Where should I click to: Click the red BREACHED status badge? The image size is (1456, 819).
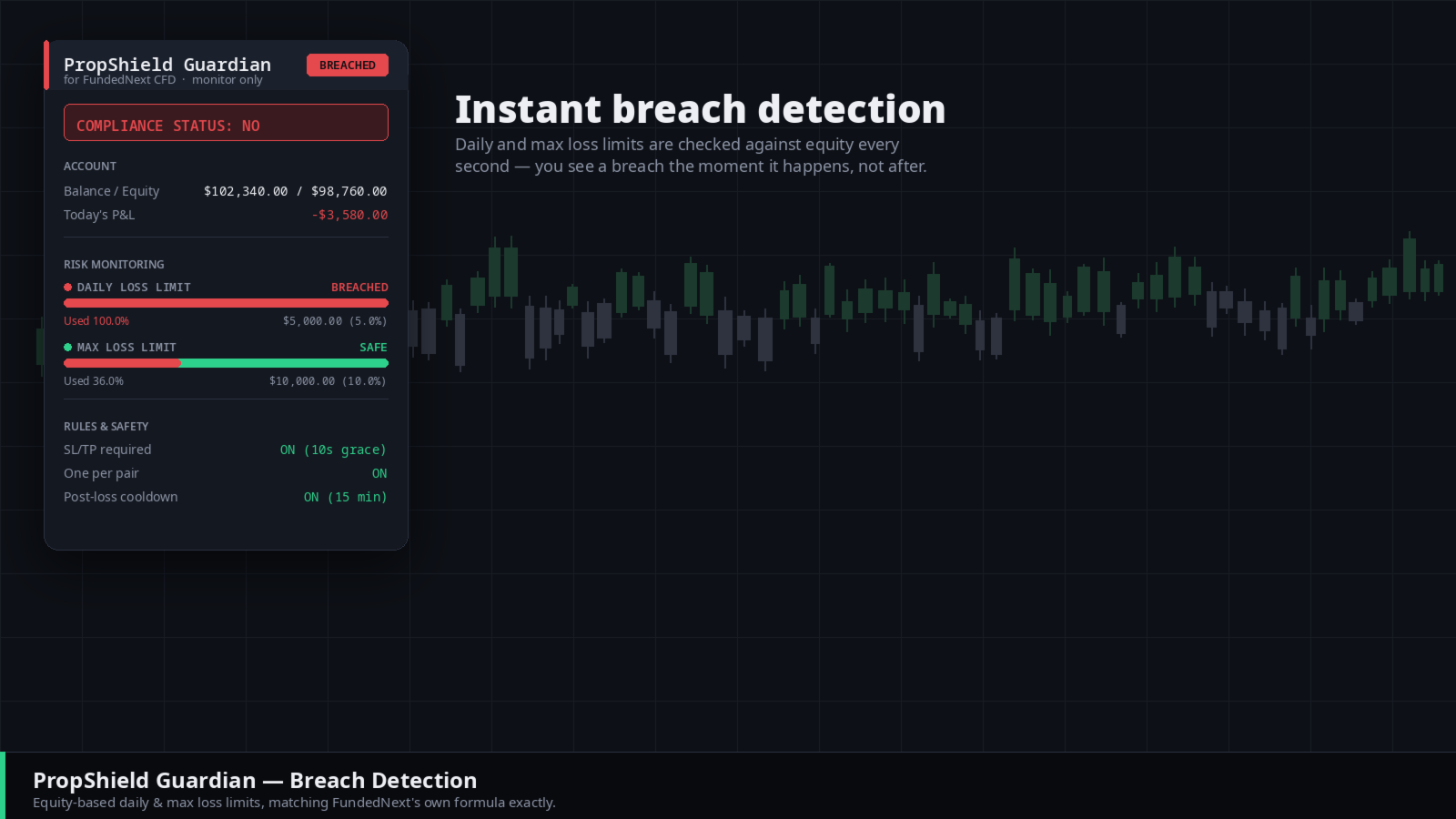click(348, 66)
